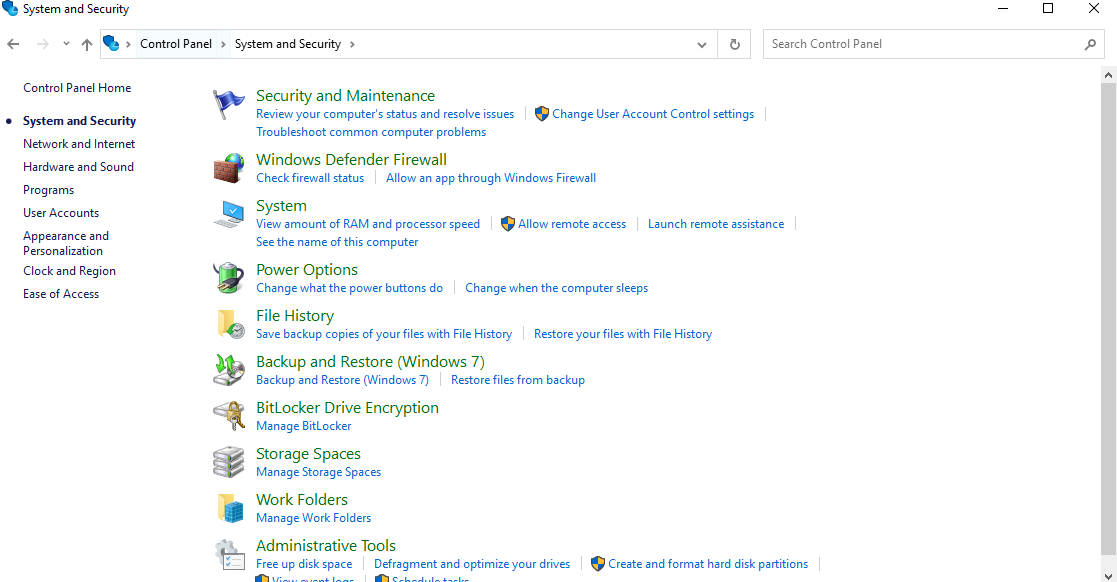Click the System computer monitor icon
This screenshot has height=582, width=1117.
229,214
